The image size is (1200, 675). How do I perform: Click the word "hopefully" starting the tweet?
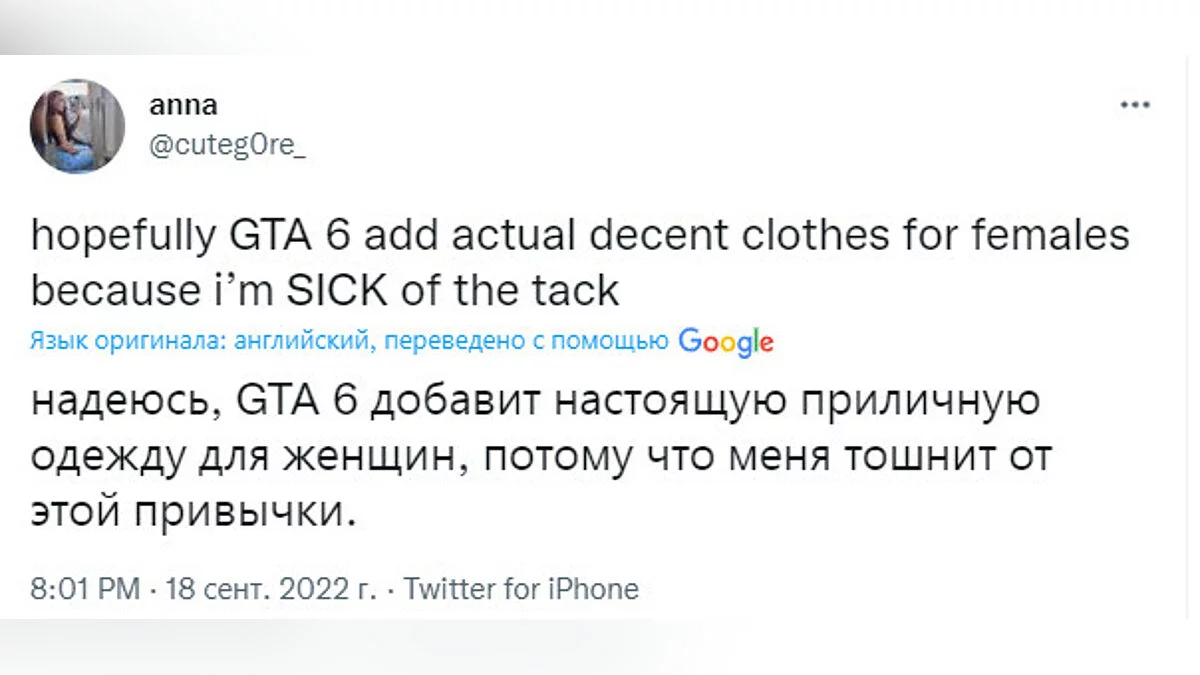(117, 238)
